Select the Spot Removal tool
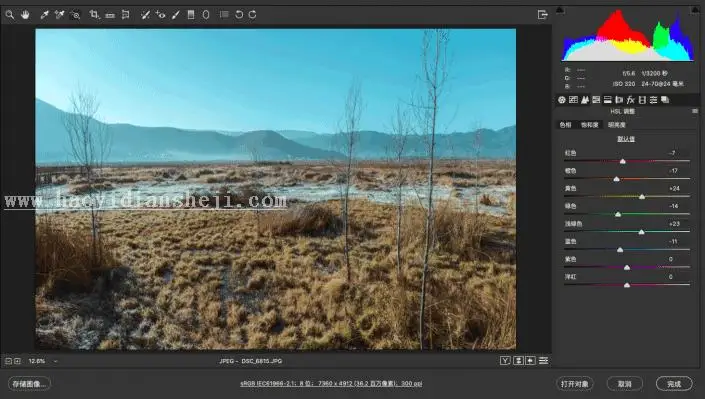 (x=145, y=15)
